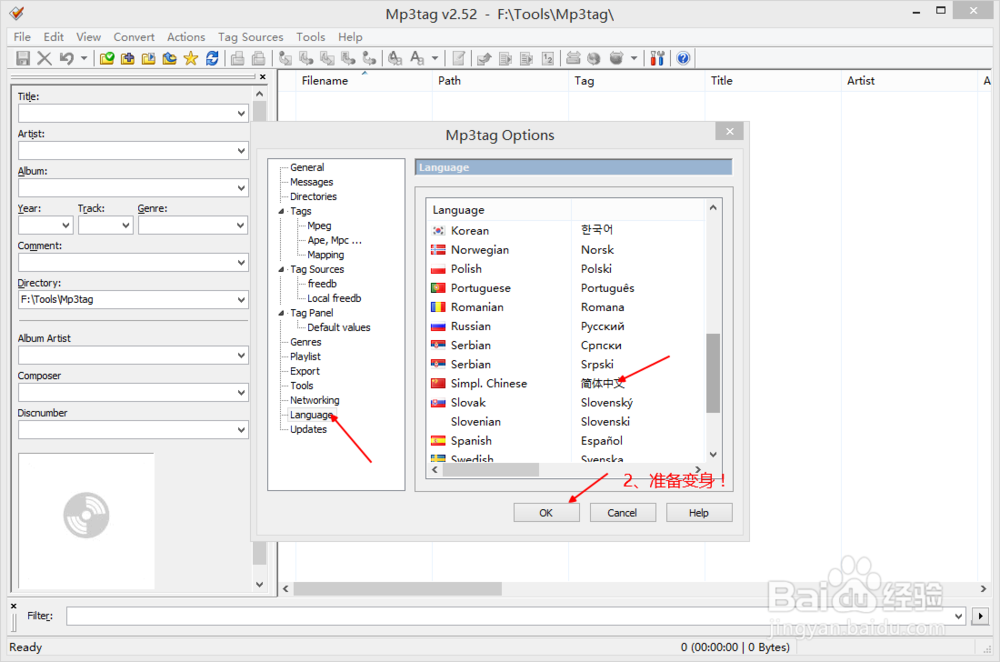Close the tag panel with its small x
Image resolution: width=1000 pixels, height=662 pixels.
[263, 77]
